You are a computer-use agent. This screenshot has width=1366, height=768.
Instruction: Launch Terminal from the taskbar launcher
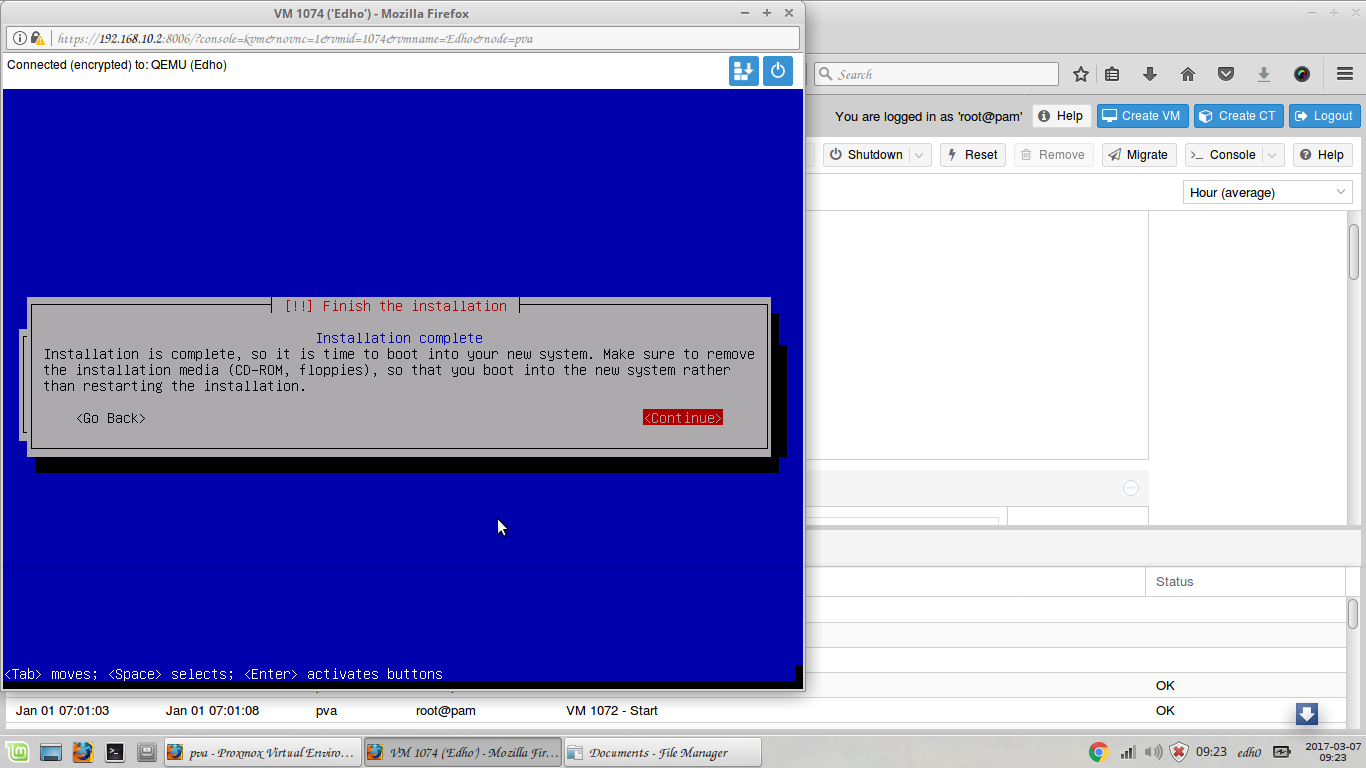tap(115, 752)
